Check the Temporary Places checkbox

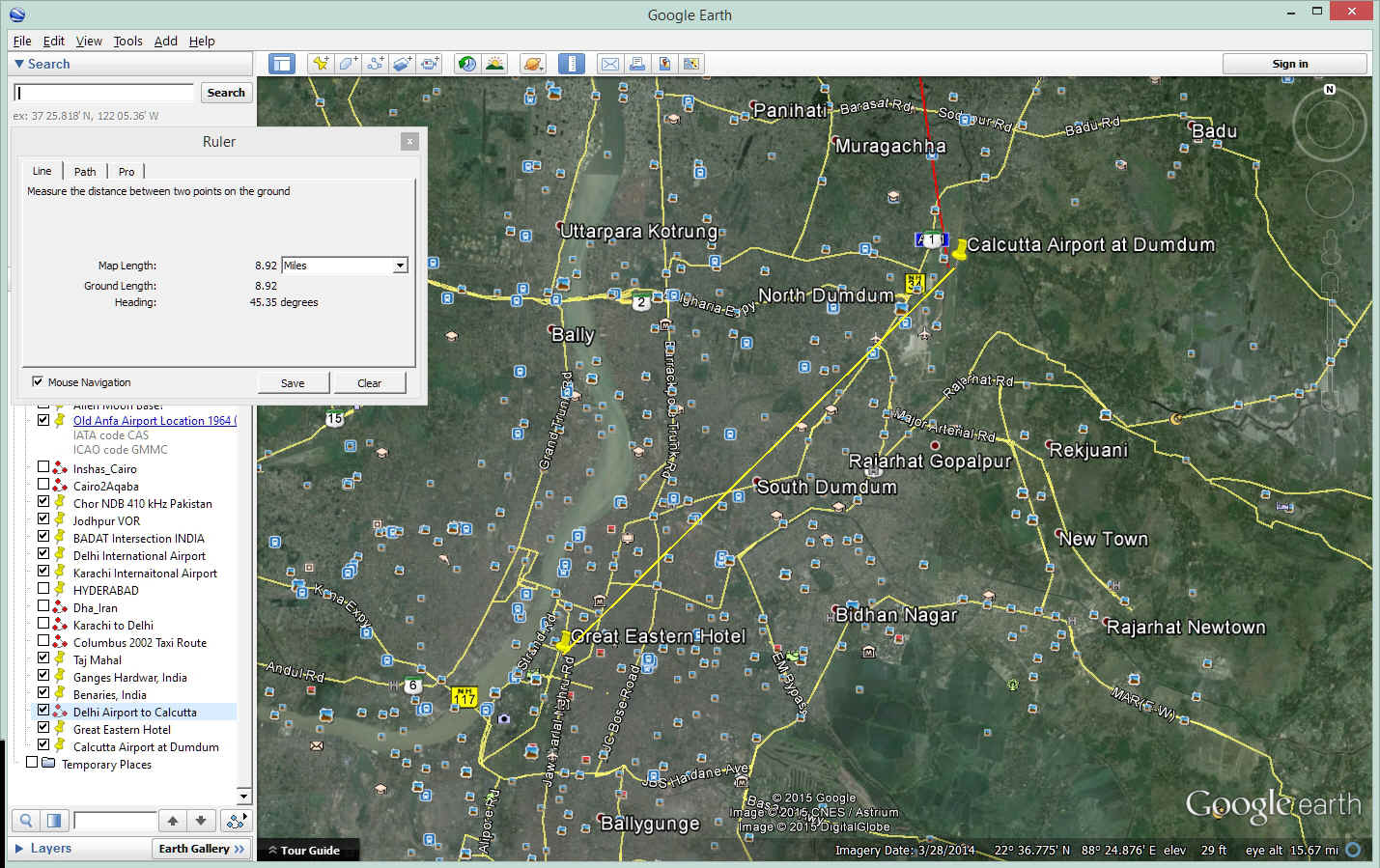[x=31, y=764]
